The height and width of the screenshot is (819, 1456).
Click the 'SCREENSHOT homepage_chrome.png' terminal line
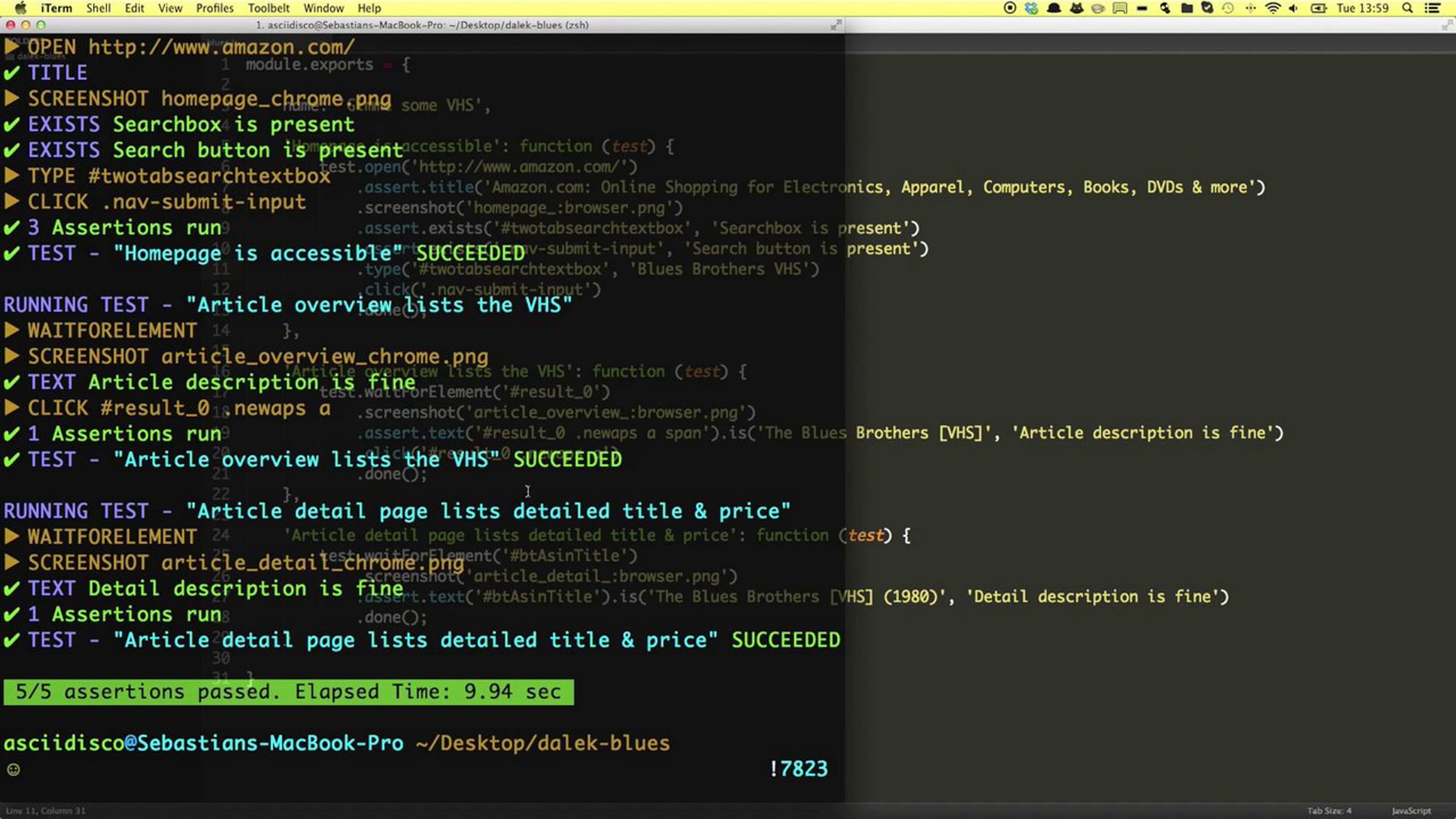[x=198, y=98]
